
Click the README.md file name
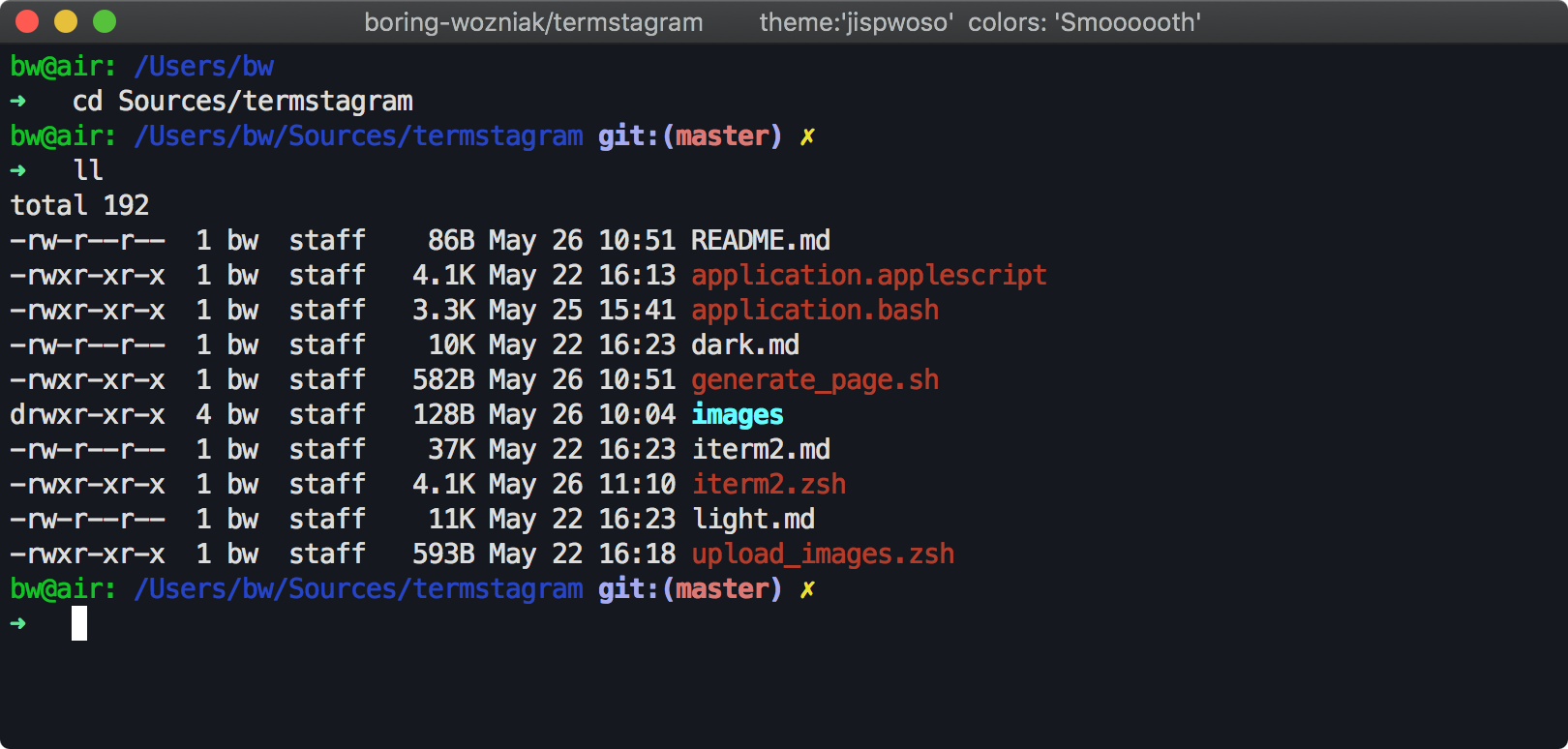coord(760,240)
